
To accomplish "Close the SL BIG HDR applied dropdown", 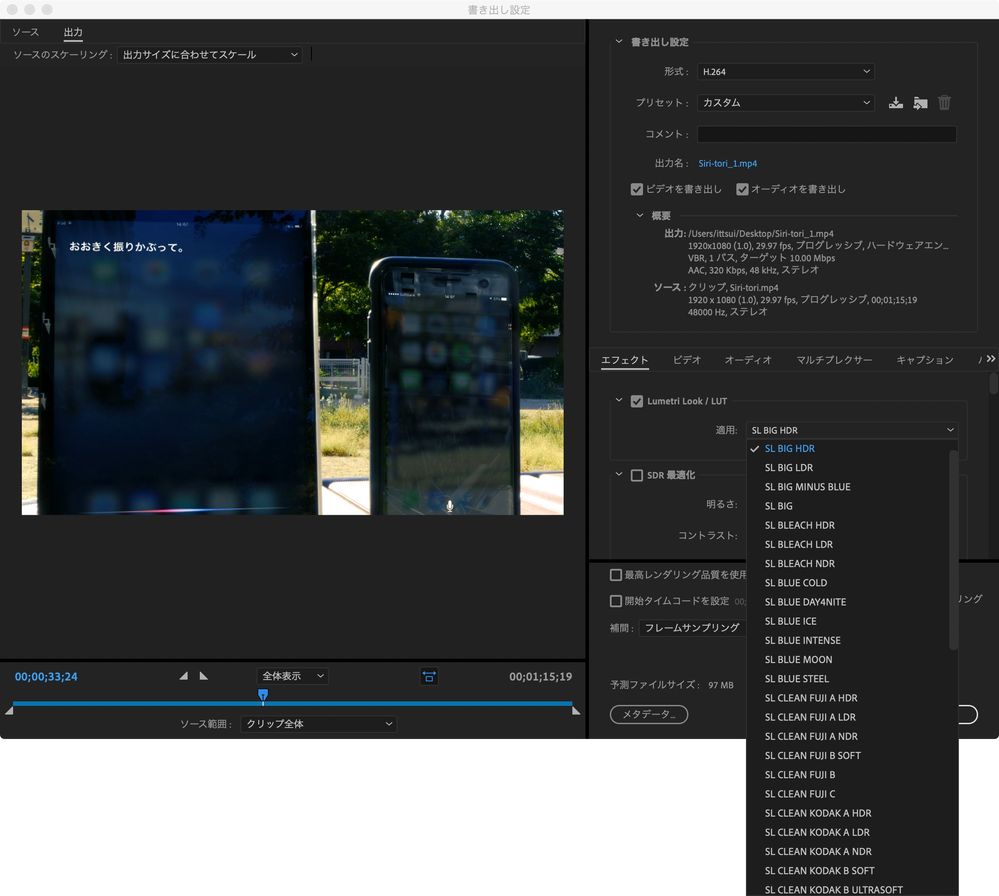I will tap(852, 430).
